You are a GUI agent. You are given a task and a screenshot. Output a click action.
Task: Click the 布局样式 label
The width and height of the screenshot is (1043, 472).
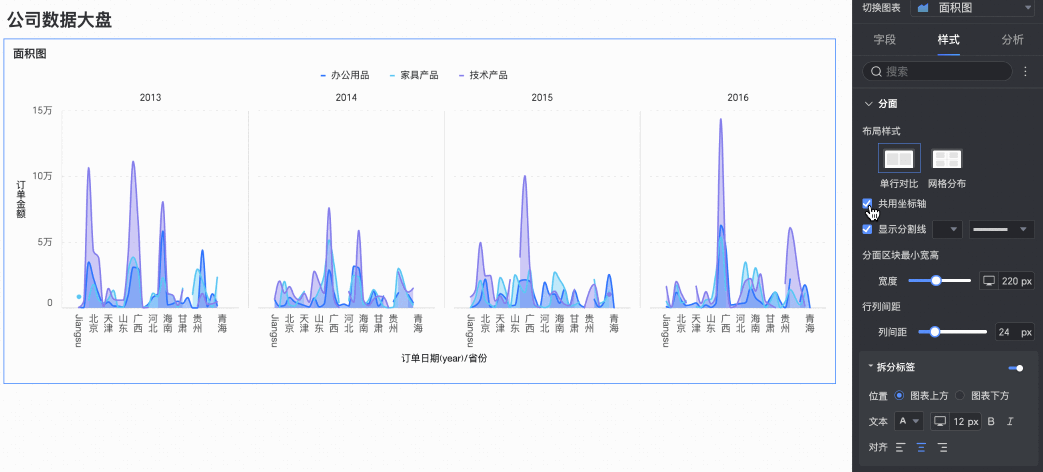point(881,131)
